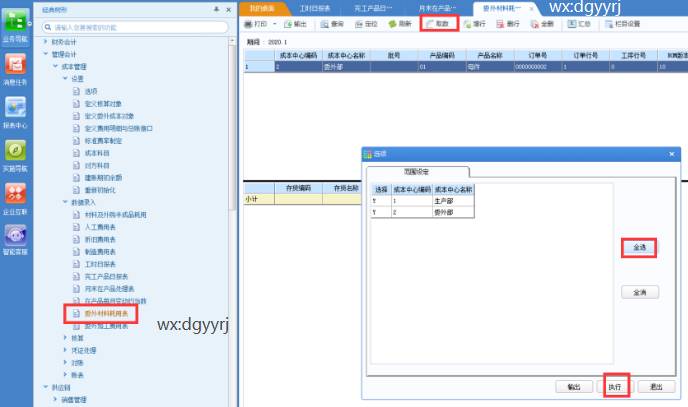Open 企业互联 sidebar icon
The width and height of the screenshot is (688, 407).
coord(16,194)
